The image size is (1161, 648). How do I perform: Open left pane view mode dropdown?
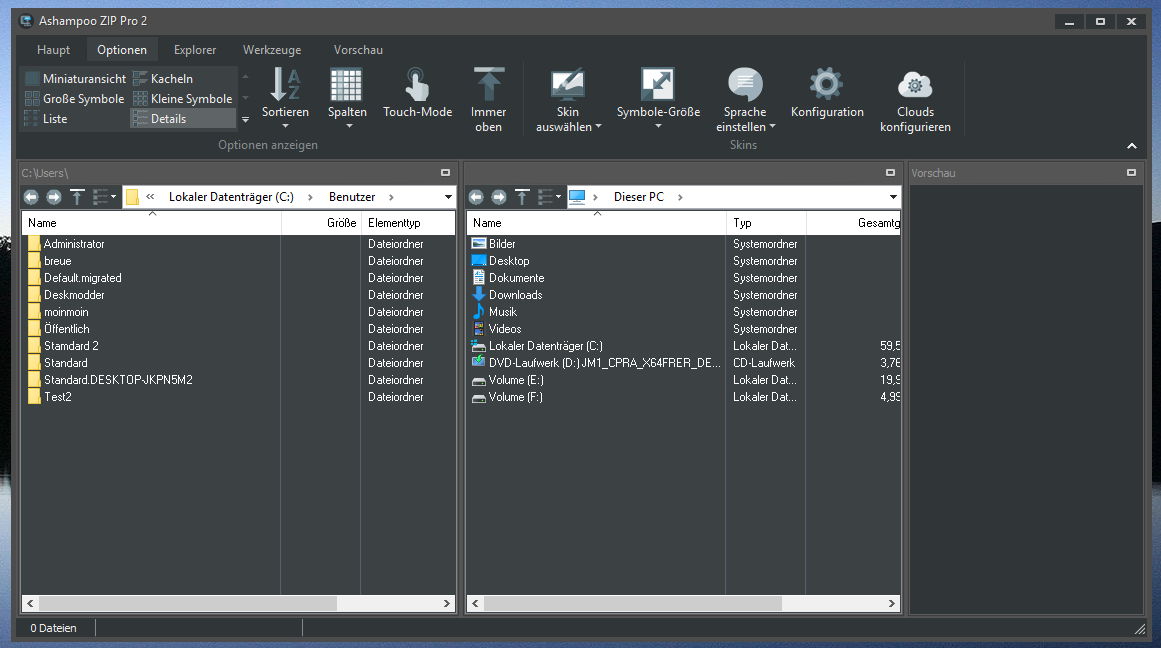tap(104, 197)
